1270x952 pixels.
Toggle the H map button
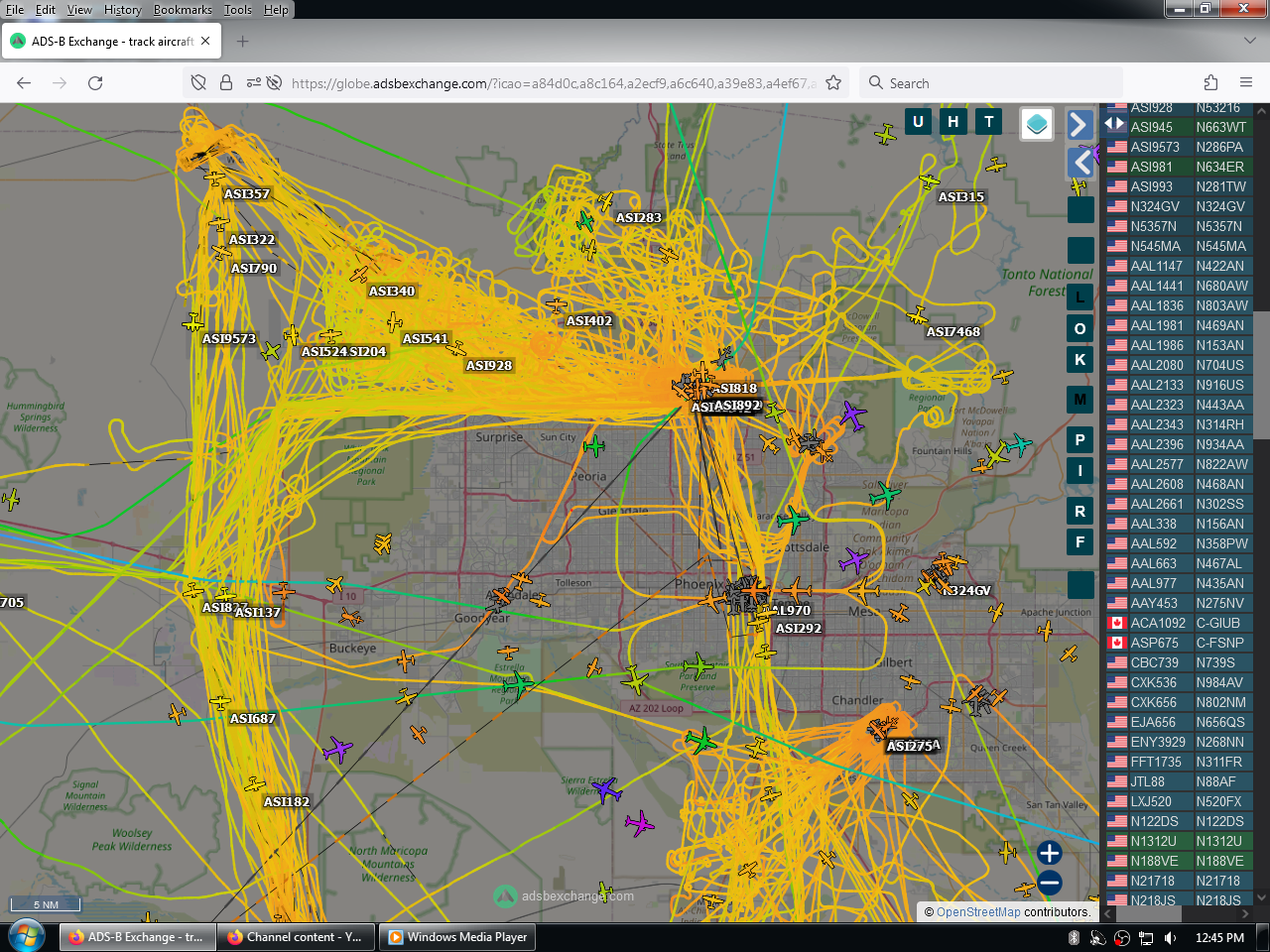953,122
